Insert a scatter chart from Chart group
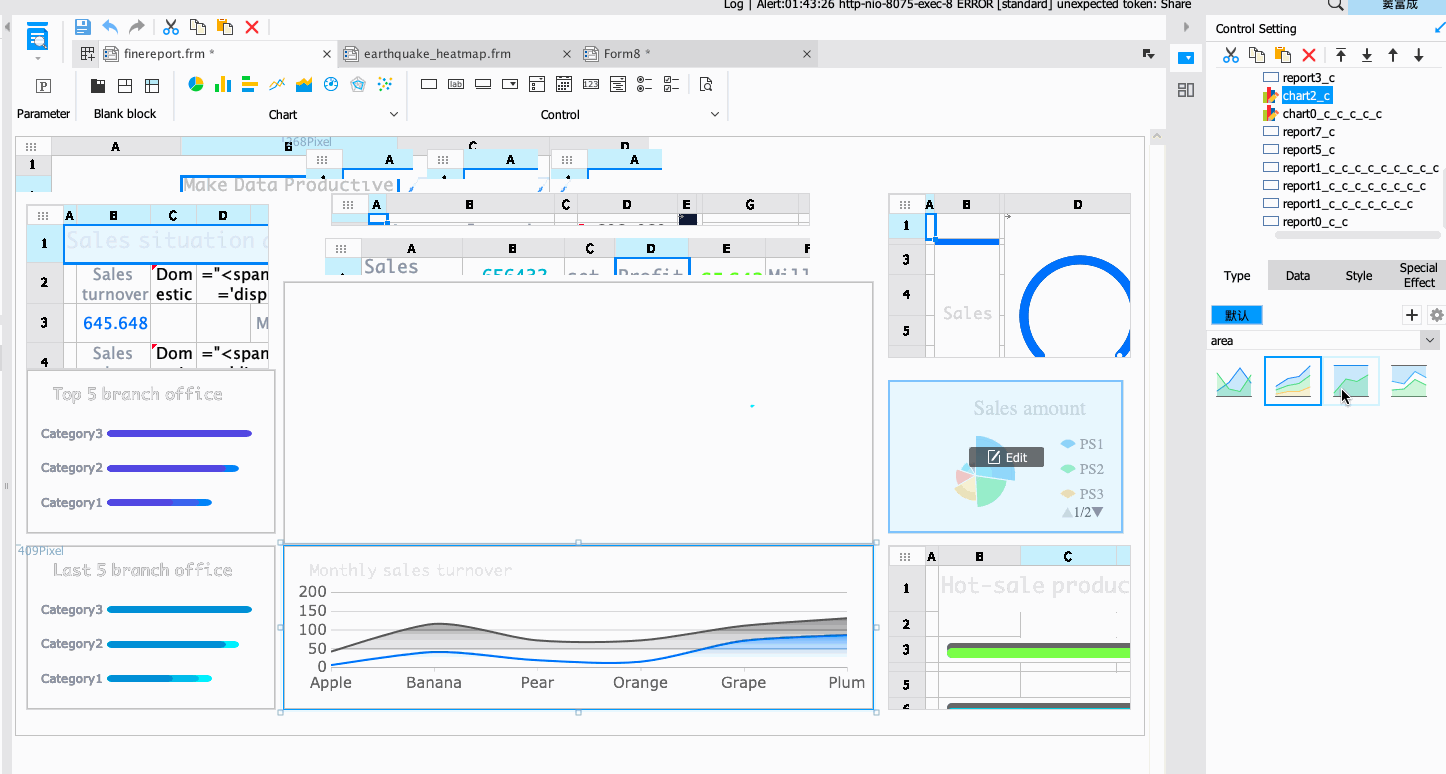1446x774 pixels. [x=384, y=84]
